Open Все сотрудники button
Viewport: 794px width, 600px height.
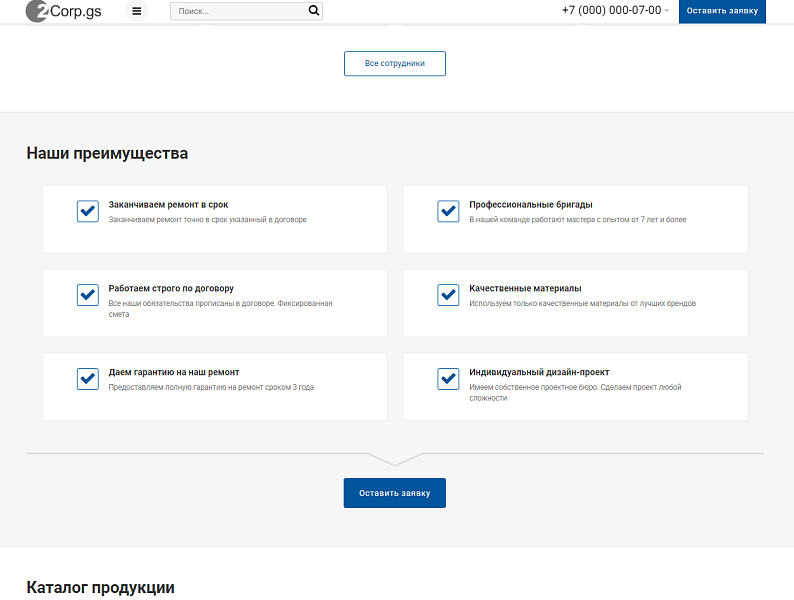click(395, 63)
